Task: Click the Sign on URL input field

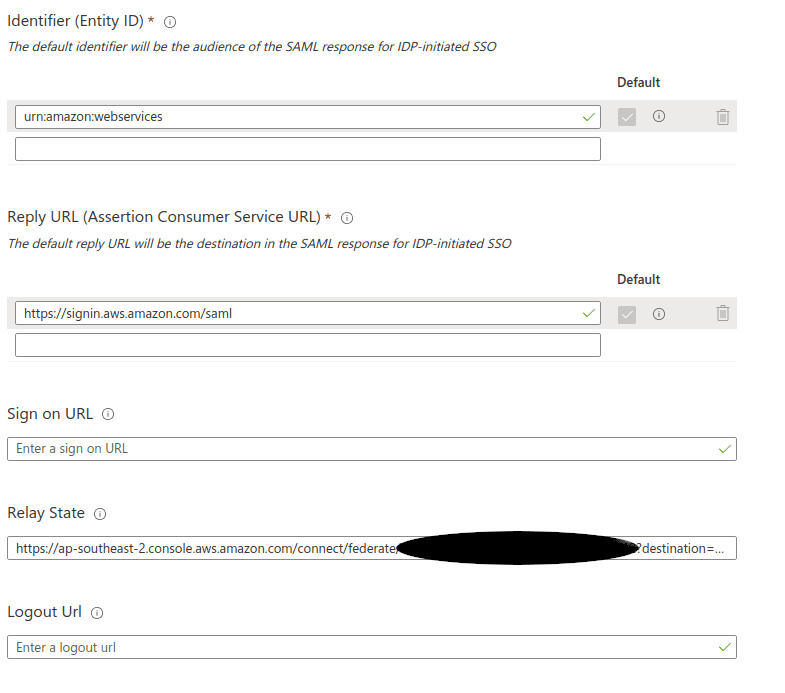Action: [372, 449]
